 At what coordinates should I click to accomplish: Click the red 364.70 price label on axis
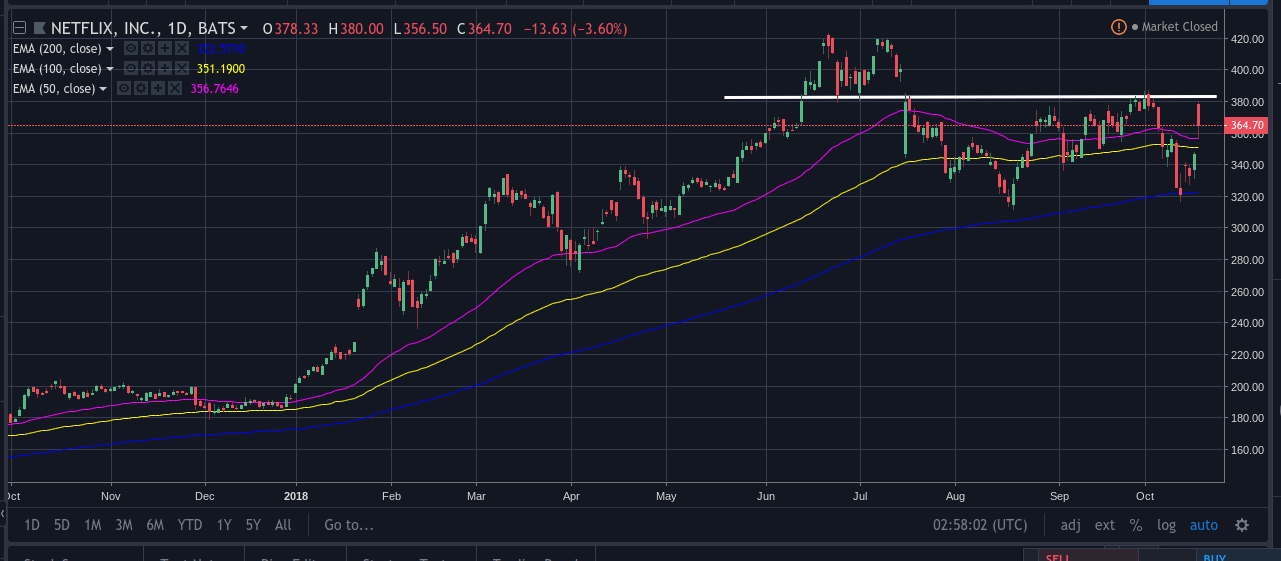tap(1248, 126)
